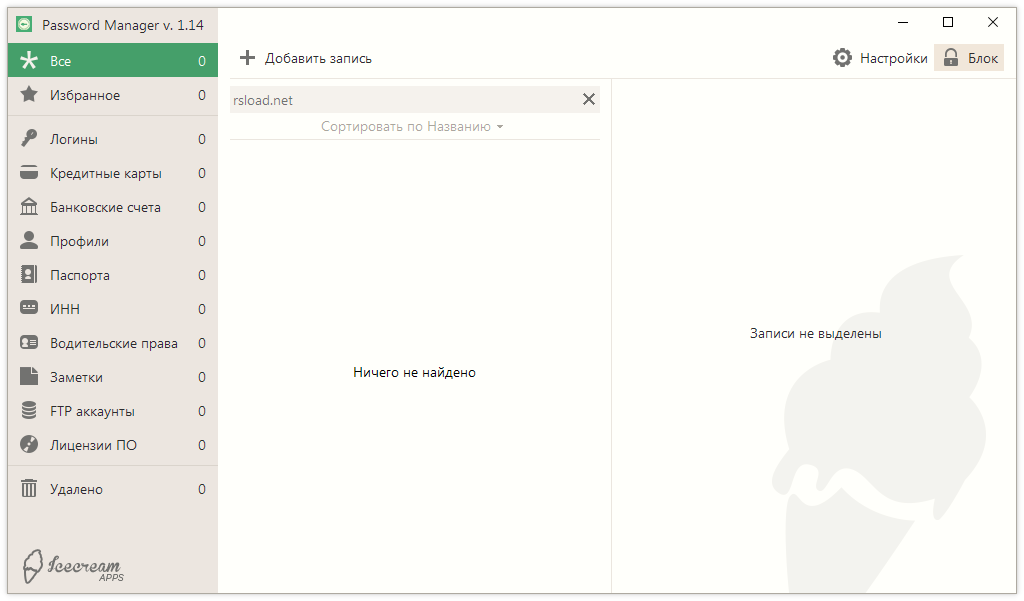Click the rsload.net search input field
Image resolution: width=1024 pixels, height=601 pixels.
pyautogui.click(x=400, y=99)
